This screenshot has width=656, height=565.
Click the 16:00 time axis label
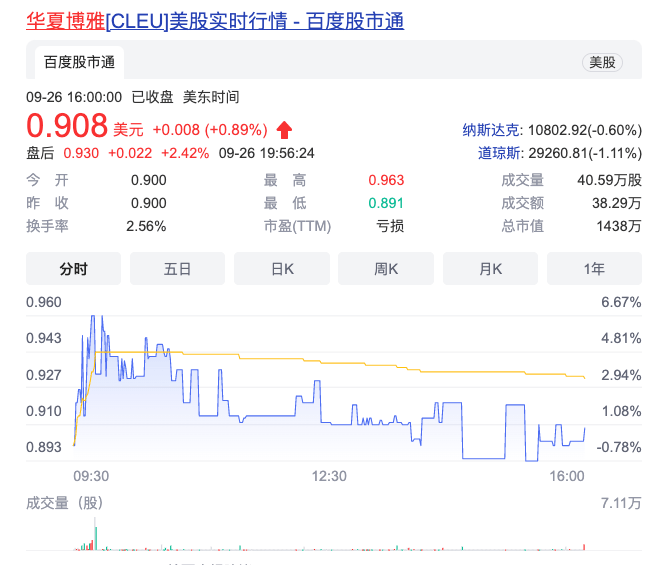pyautogui.click(x=567, y=476)
